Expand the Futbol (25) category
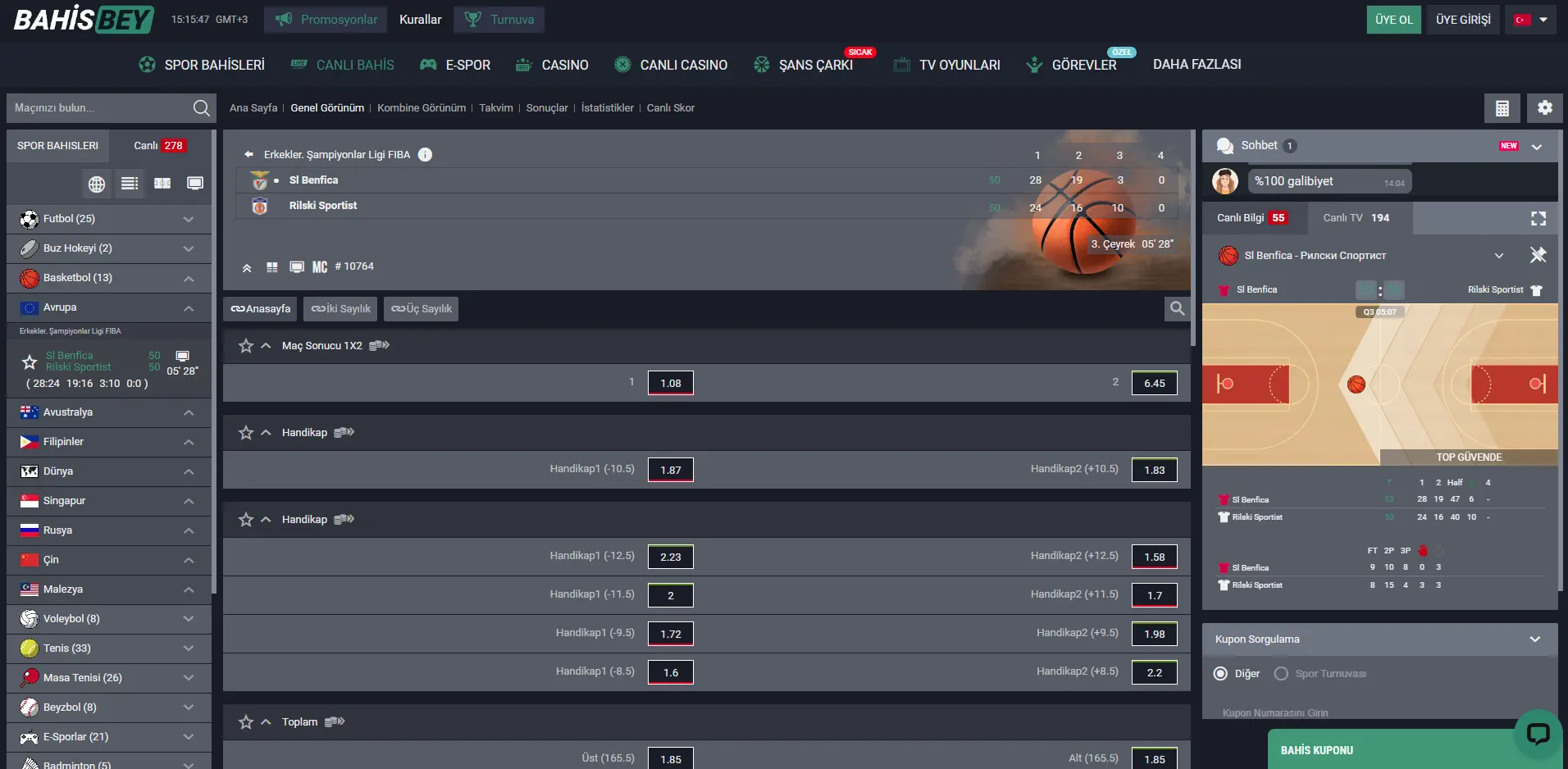This screenshot has width=1568, height=769. click(108, 219)
